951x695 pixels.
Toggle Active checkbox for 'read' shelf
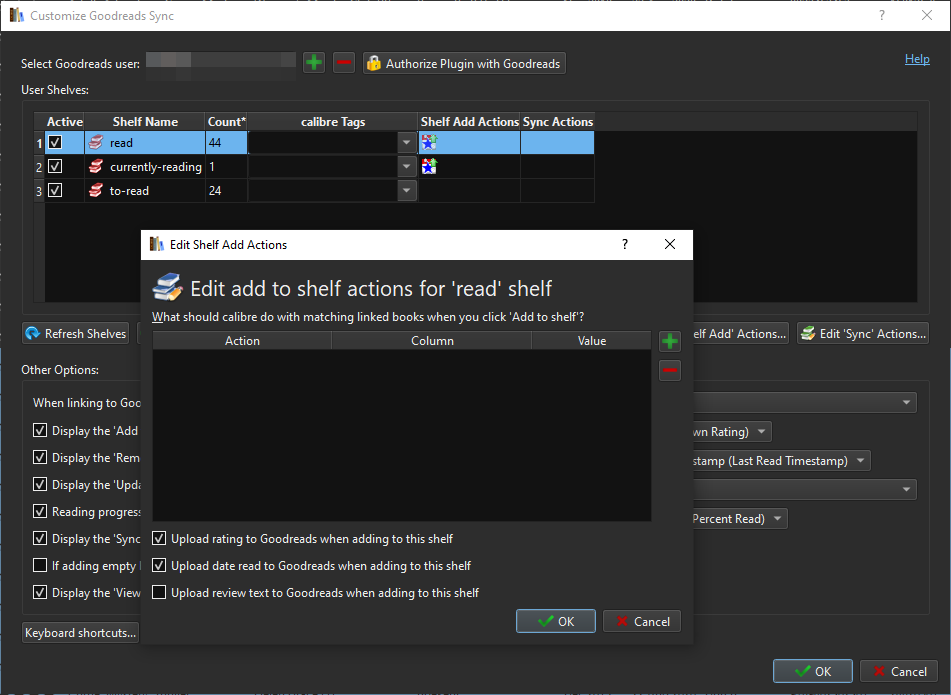[55, 142]
